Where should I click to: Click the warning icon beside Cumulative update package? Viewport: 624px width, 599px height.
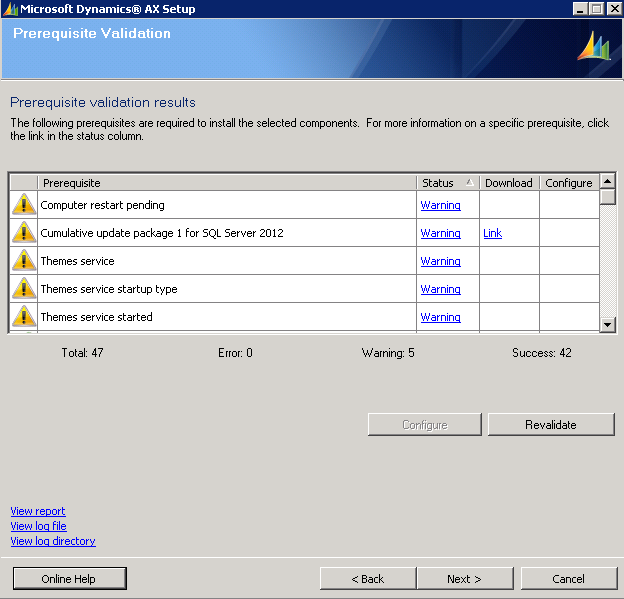[x=24, y=232]
